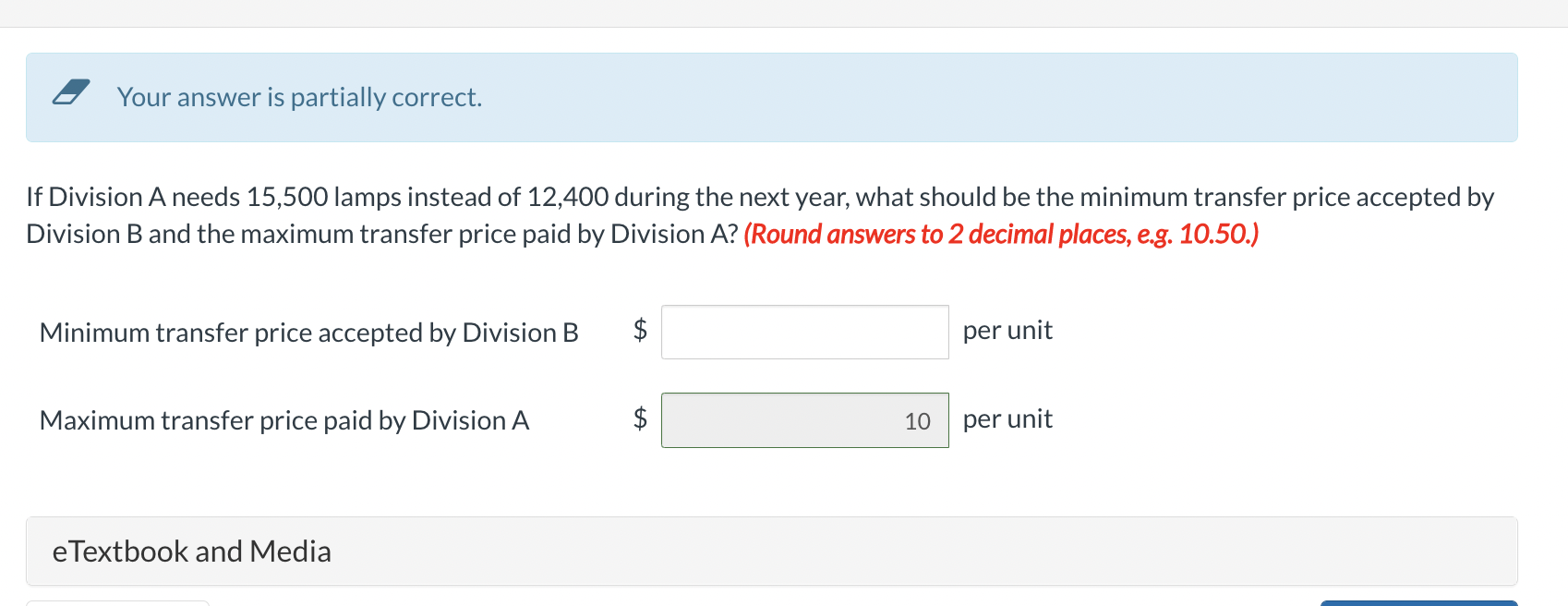Screen dimensions: 1568x606
Task: Click the 'per unit' label next to Division B
Action: [x=1007, y=330]
